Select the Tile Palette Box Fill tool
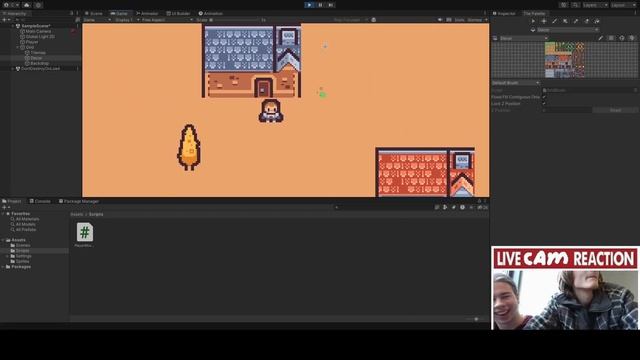 coord(565,21)
